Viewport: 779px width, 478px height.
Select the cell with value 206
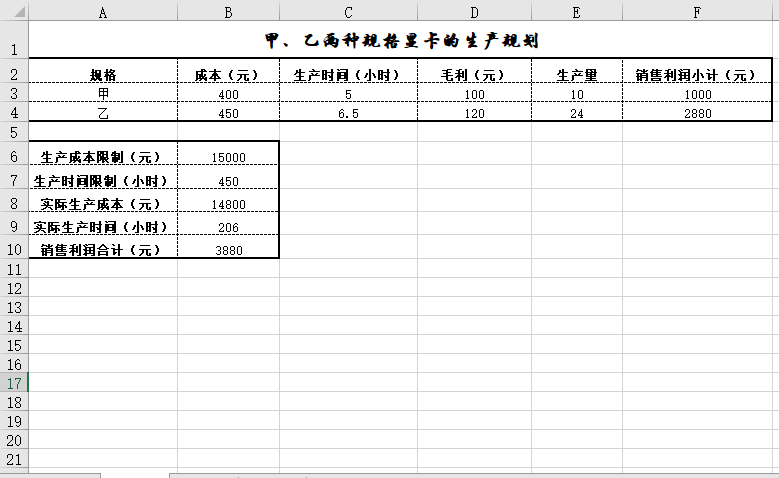point(228,228)
